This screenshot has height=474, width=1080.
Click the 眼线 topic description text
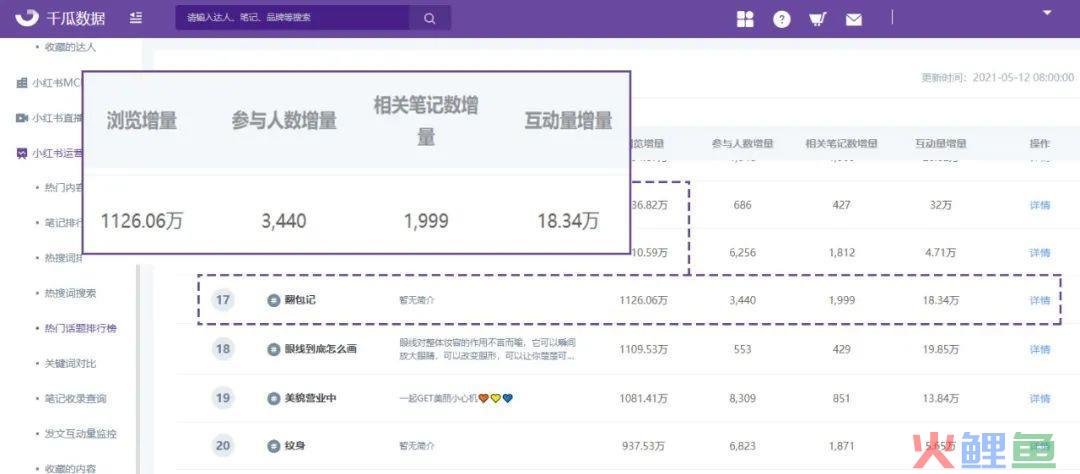click(486, 349)
